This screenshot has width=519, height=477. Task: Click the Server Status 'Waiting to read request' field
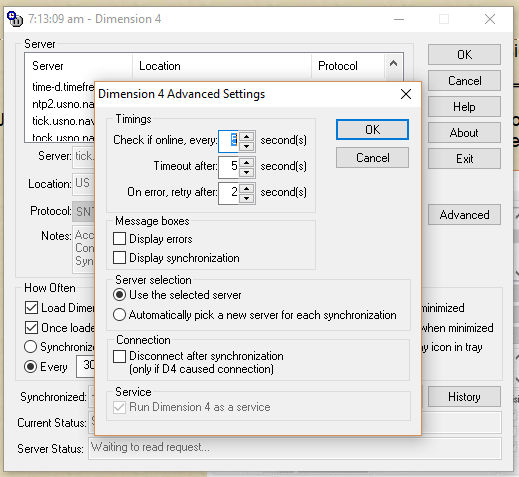point(295,448)
